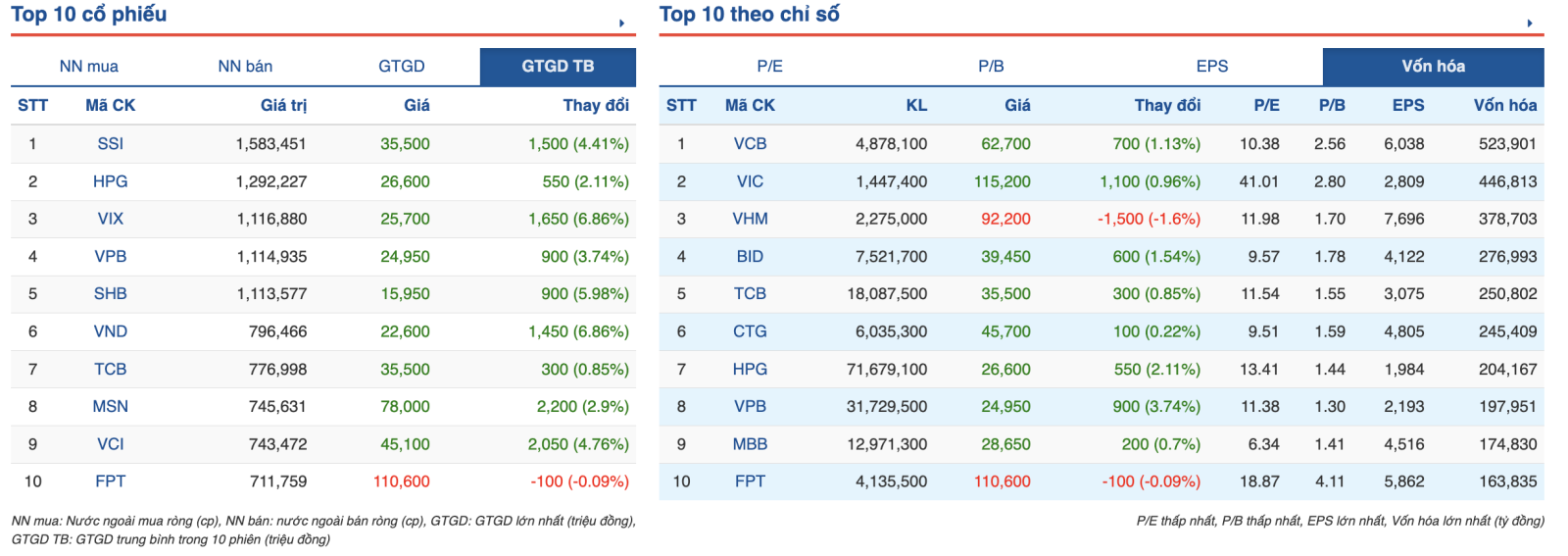Click the P/B column header in table
The width and height of the screenshot is (1568, 556).
tap(1332, 105)
